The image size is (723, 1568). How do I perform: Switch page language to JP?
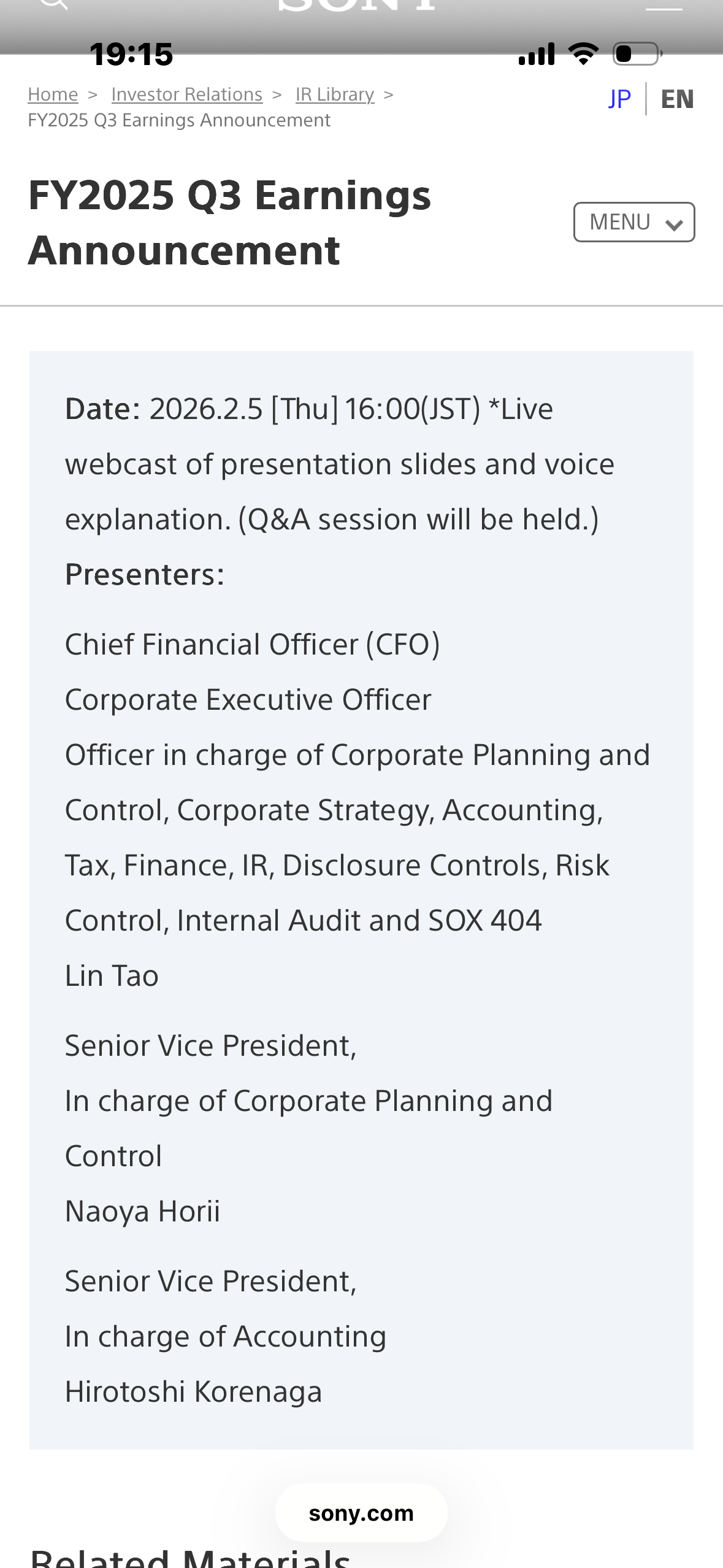coord(619,99)
